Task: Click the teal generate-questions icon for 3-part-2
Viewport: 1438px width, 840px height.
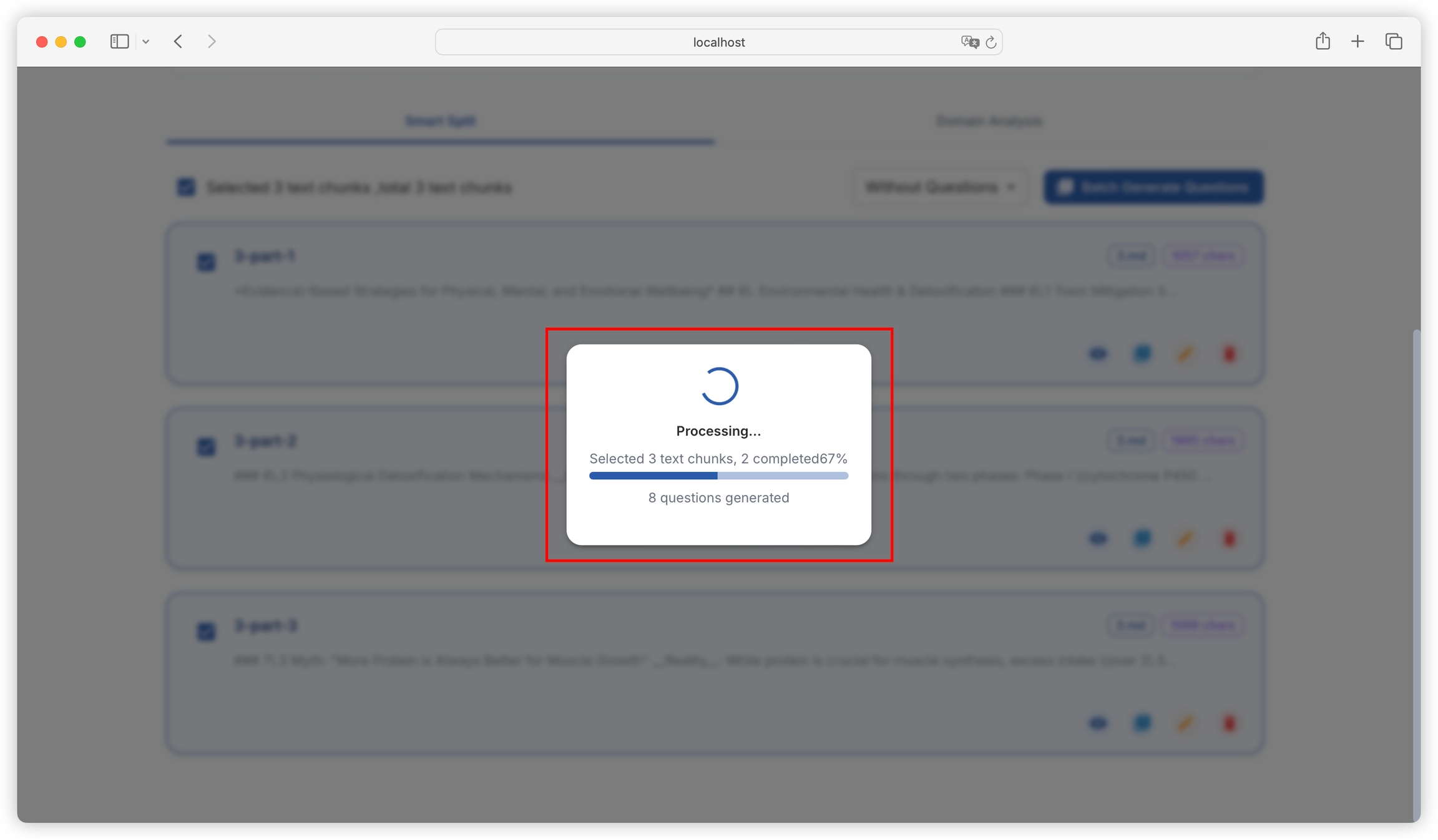Action: pos(1142,538)
